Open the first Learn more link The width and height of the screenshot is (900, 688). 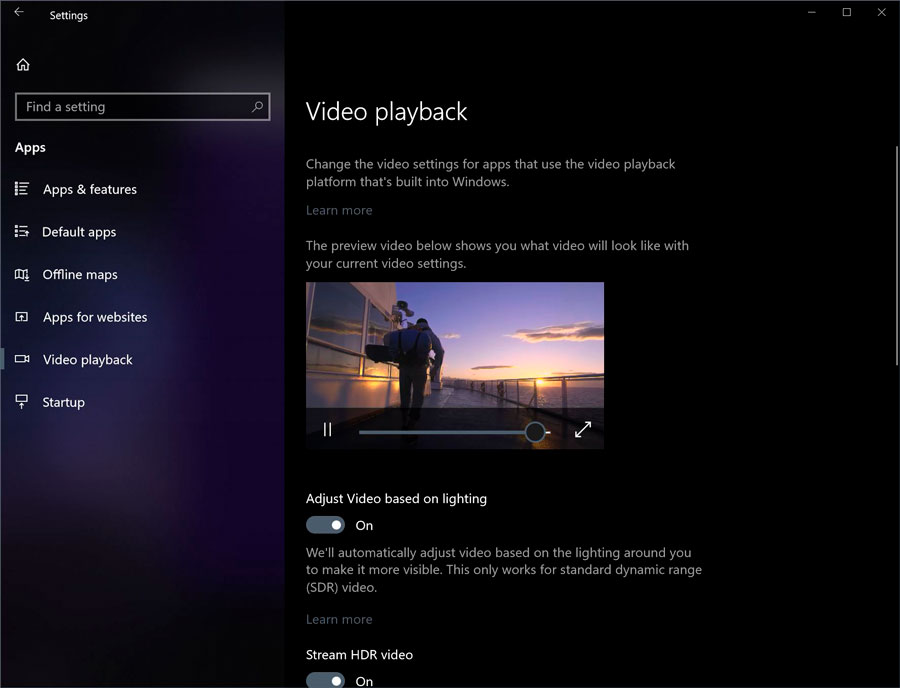tap(339, 210)
